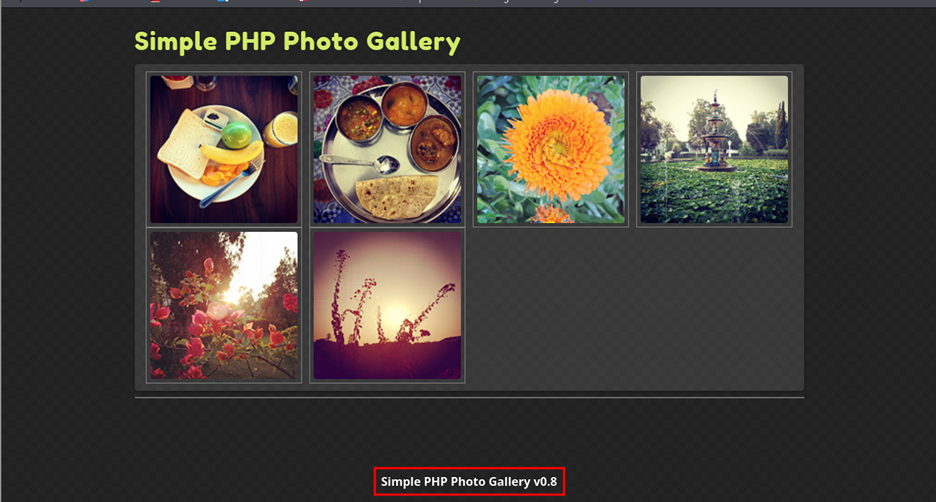936x502 pixels.
Task: Click the fountain structure in garden photo
Action: tap(714, 133)
